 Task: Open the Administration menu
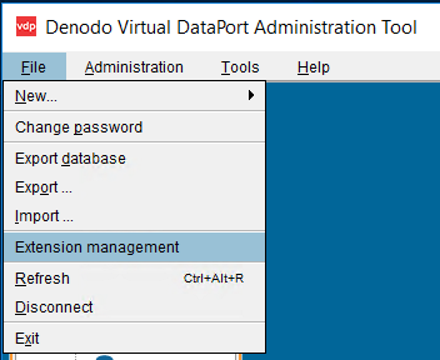click(x=134, y=67)
